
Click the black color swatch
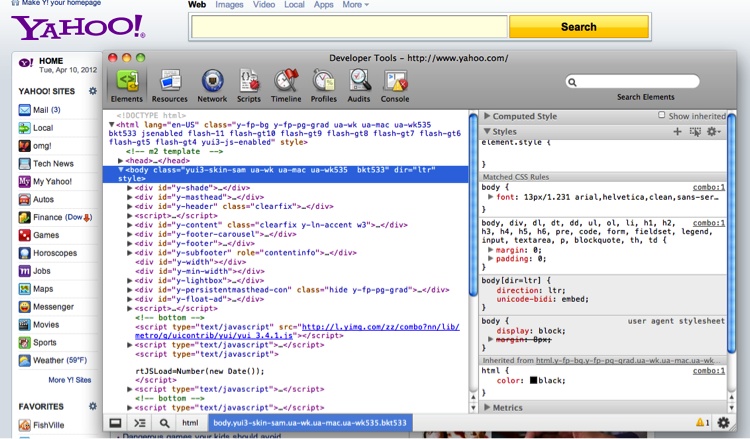point(533,381)
